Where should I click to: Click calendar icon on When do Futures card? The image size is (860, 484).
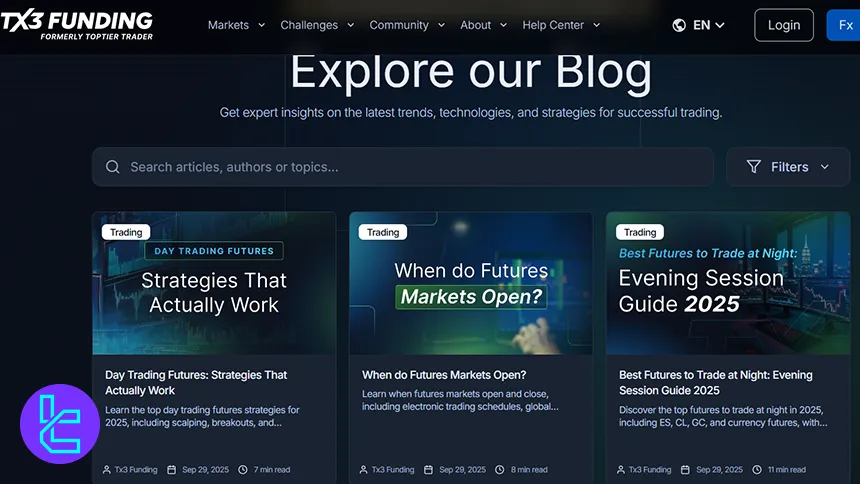click(x=429, y=469)
